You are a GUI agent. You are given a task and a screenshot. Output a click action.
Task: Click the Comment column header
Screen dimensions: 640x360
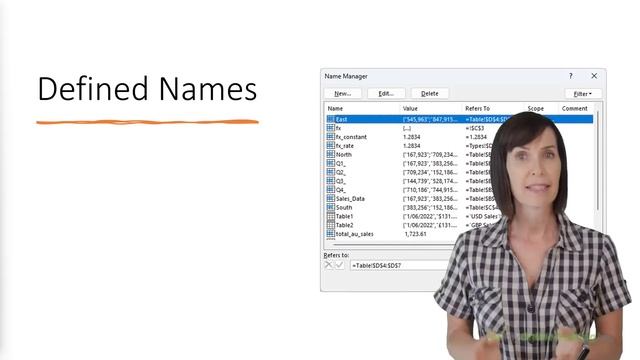coord(575,109)
